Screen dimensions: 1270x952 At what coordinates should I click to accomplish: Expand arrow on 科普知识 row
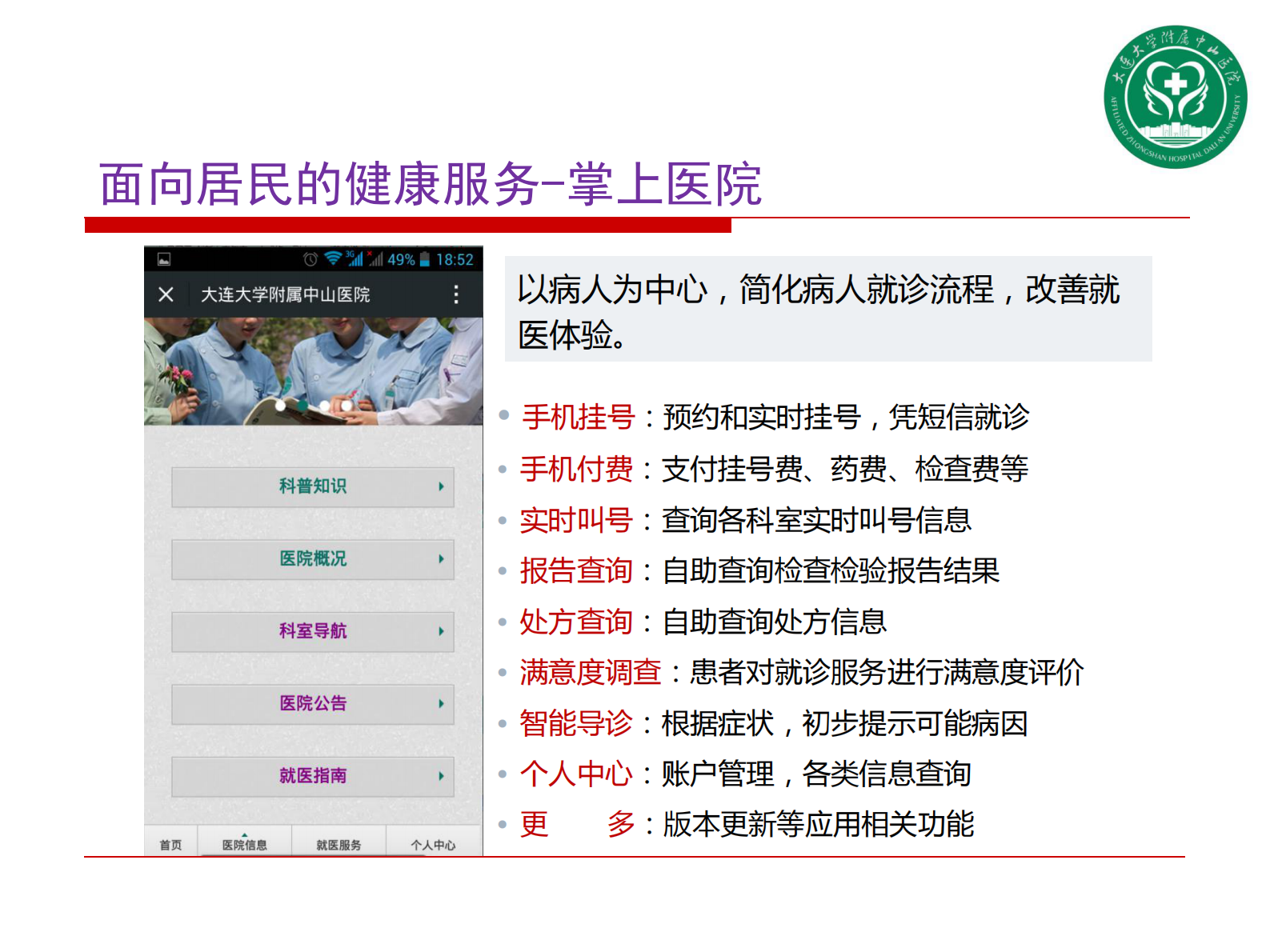click(441, 486)
